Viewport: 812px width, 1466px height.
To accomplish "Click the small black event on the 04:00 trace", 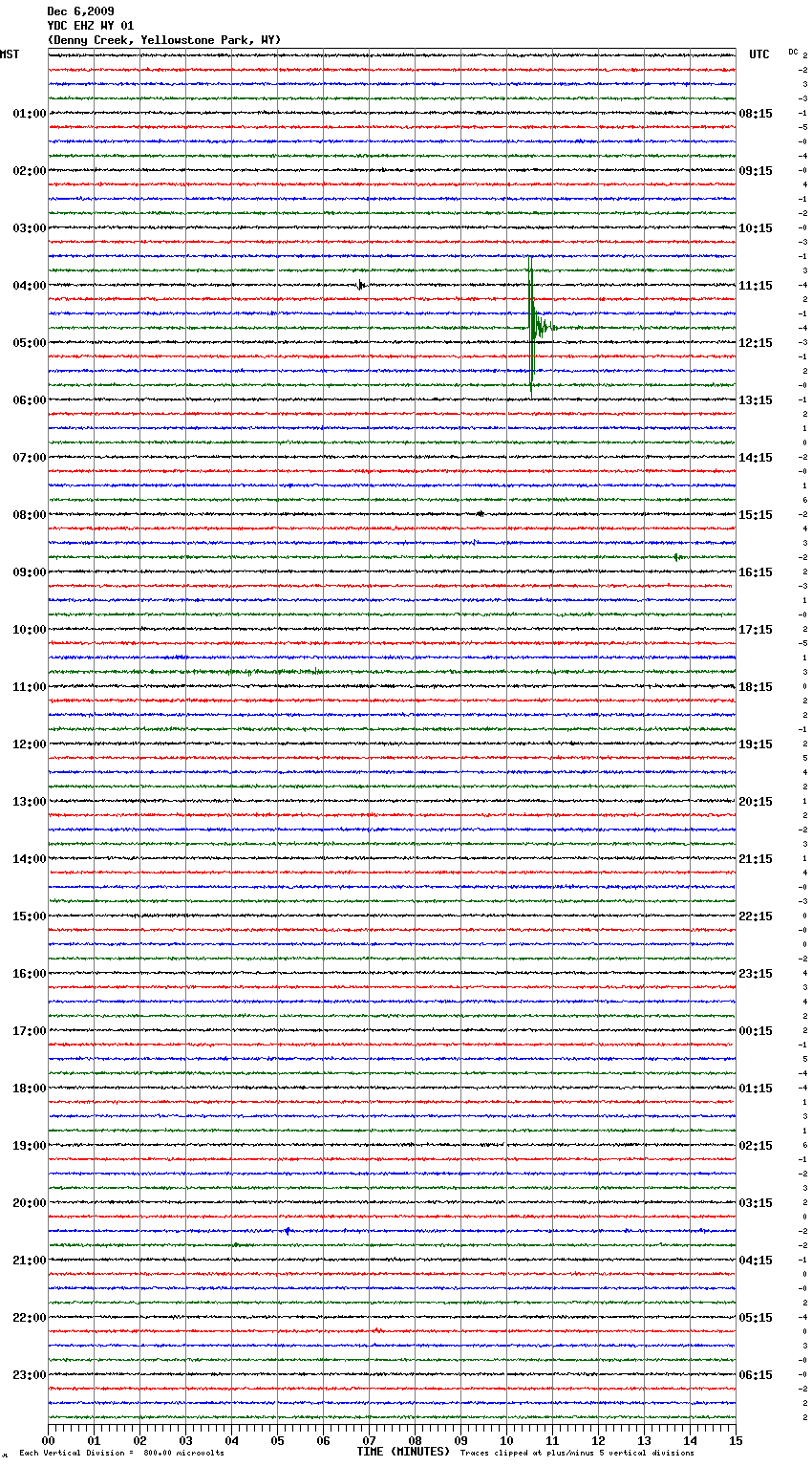I will tap(360, 285).
